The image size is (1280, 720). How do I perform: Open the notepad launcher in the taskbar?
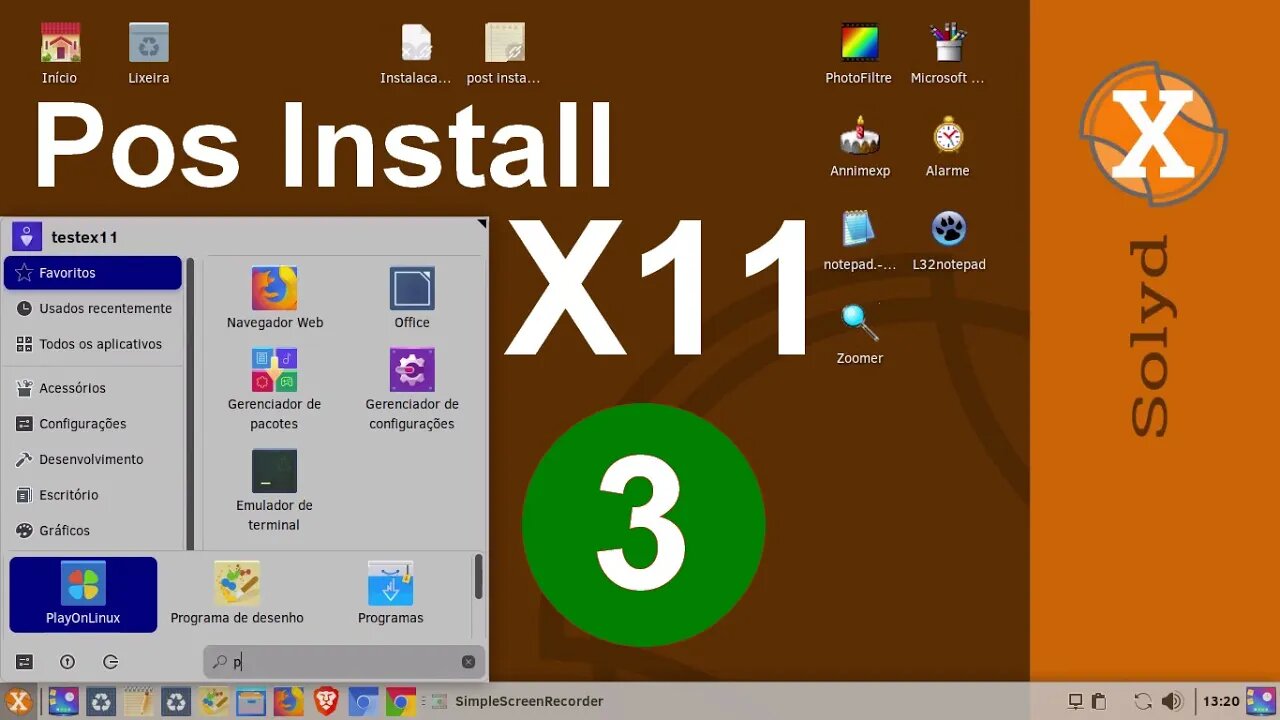tap(138, 701)
